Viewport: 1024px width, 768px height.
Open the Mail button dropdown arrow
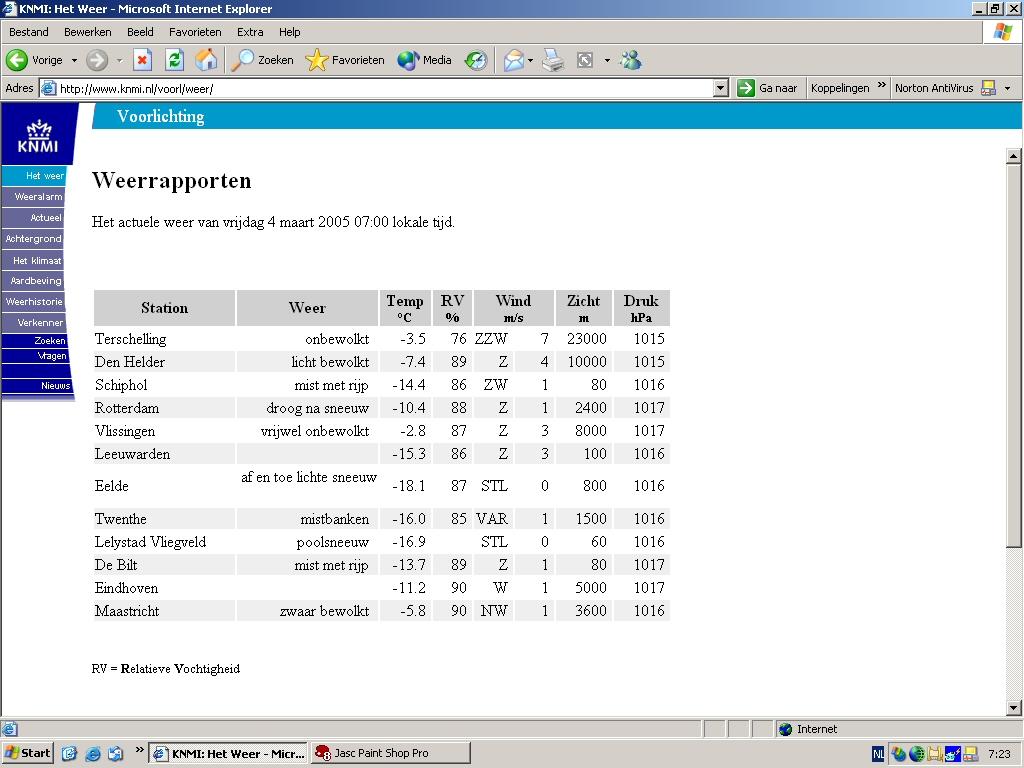530,60
